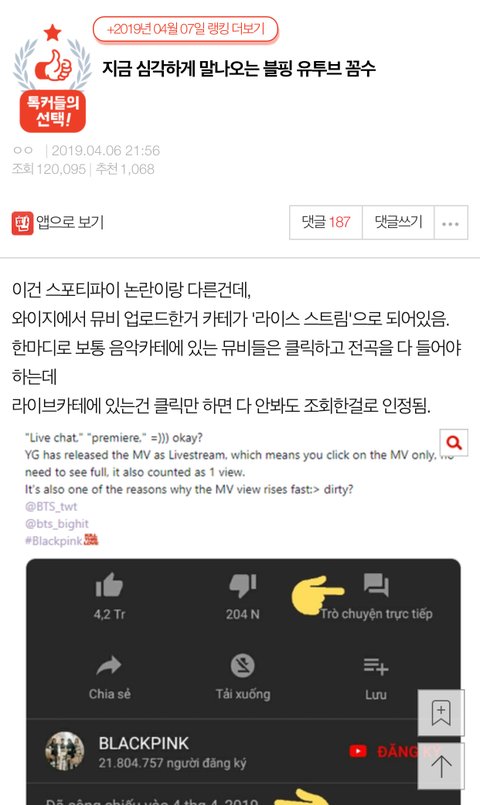The image size is (480, 805).
Task: Jump to top with the up arrow
Action: point(441,766)
